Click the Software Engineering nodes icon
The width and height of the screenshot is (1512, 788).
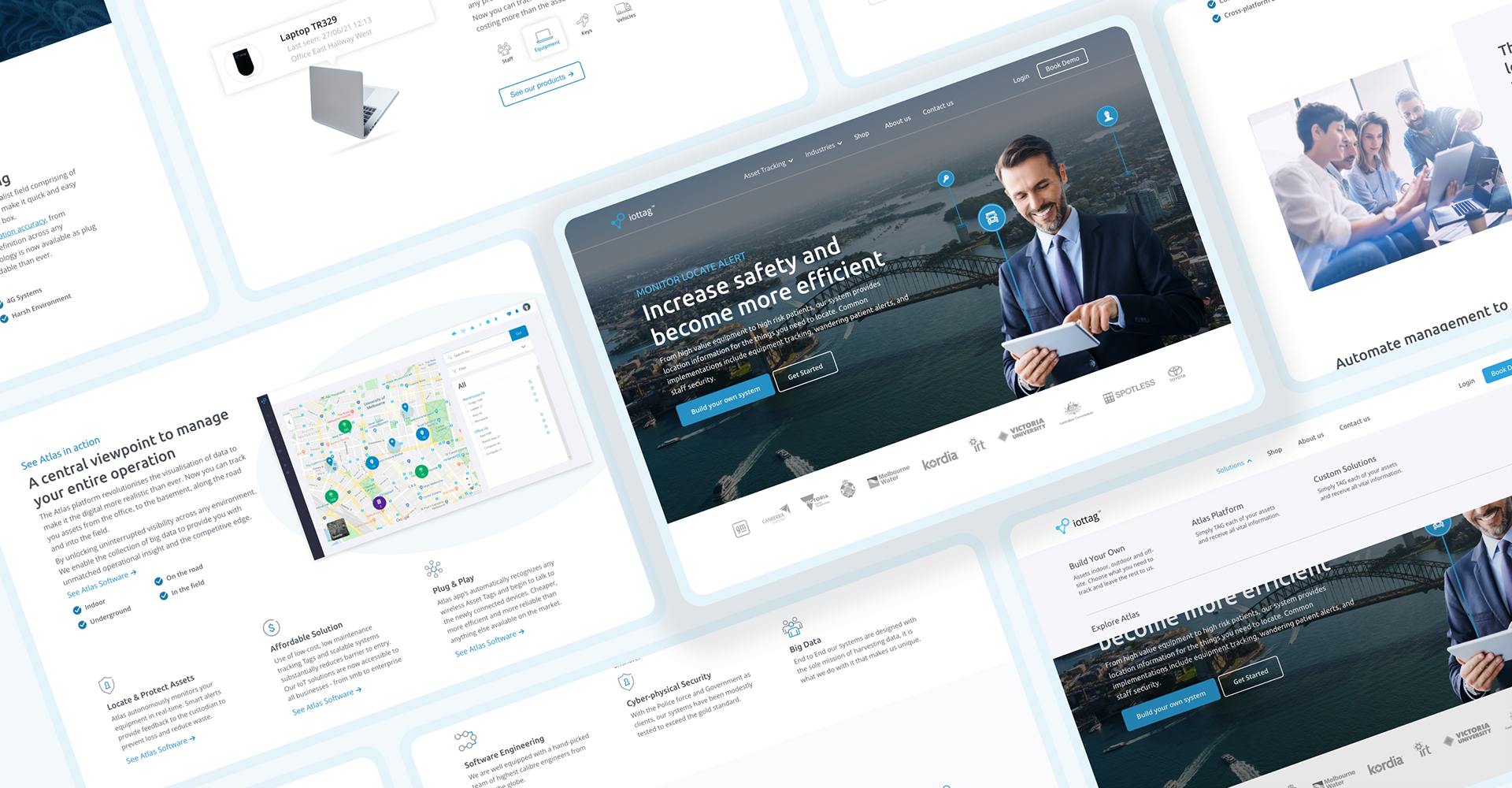click(x=465, y=740)
